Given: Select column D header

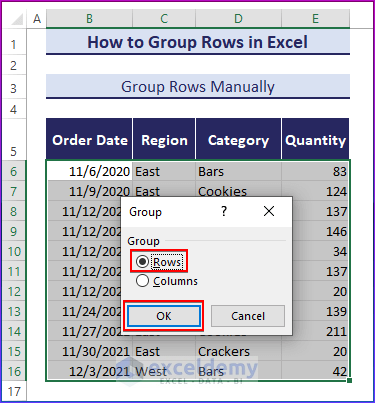Looking at the screenshot, I should click(238, 19).
